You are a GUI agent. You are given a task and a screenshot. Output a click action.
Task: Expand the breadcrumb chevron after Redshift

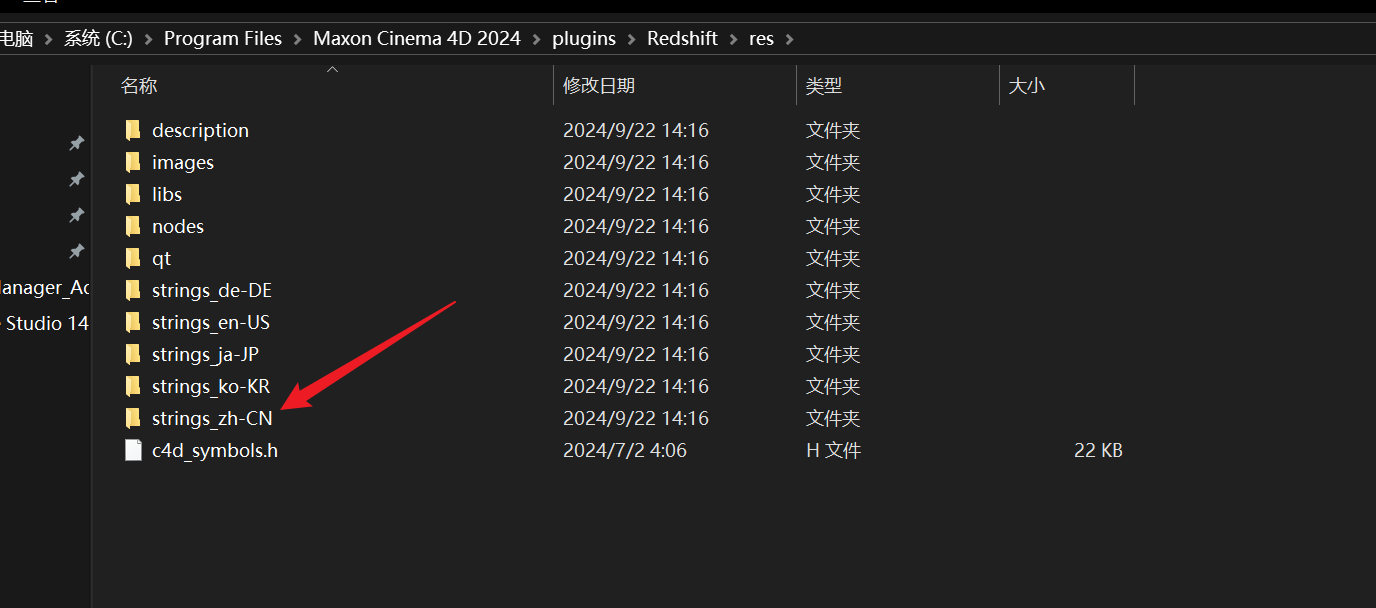(734, 38)
